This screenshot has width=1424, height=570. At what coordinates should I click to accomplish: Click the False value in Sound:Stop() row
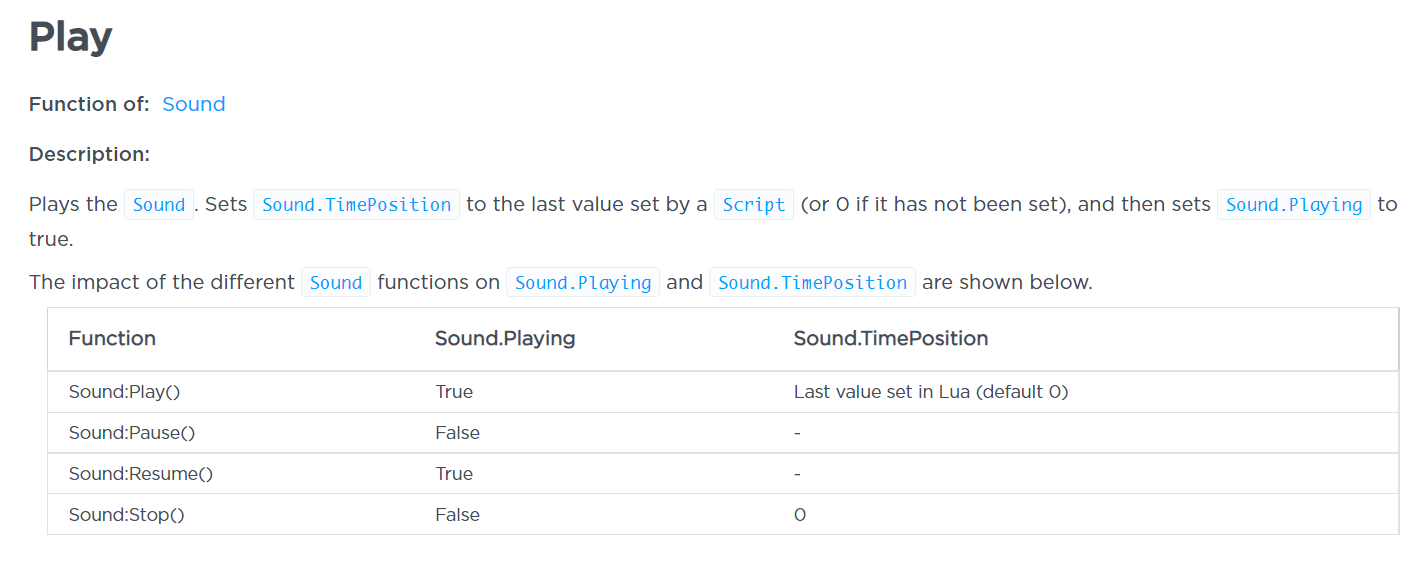[x=457, y=515]
